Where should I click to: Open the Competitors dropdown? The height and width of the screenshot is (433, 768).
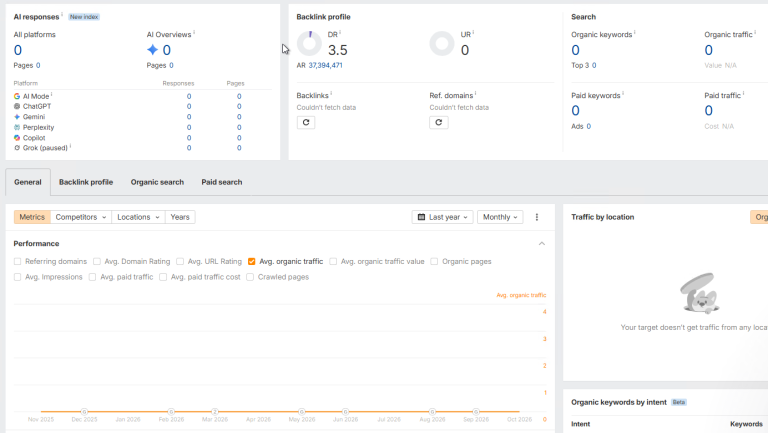pos(81,217)
